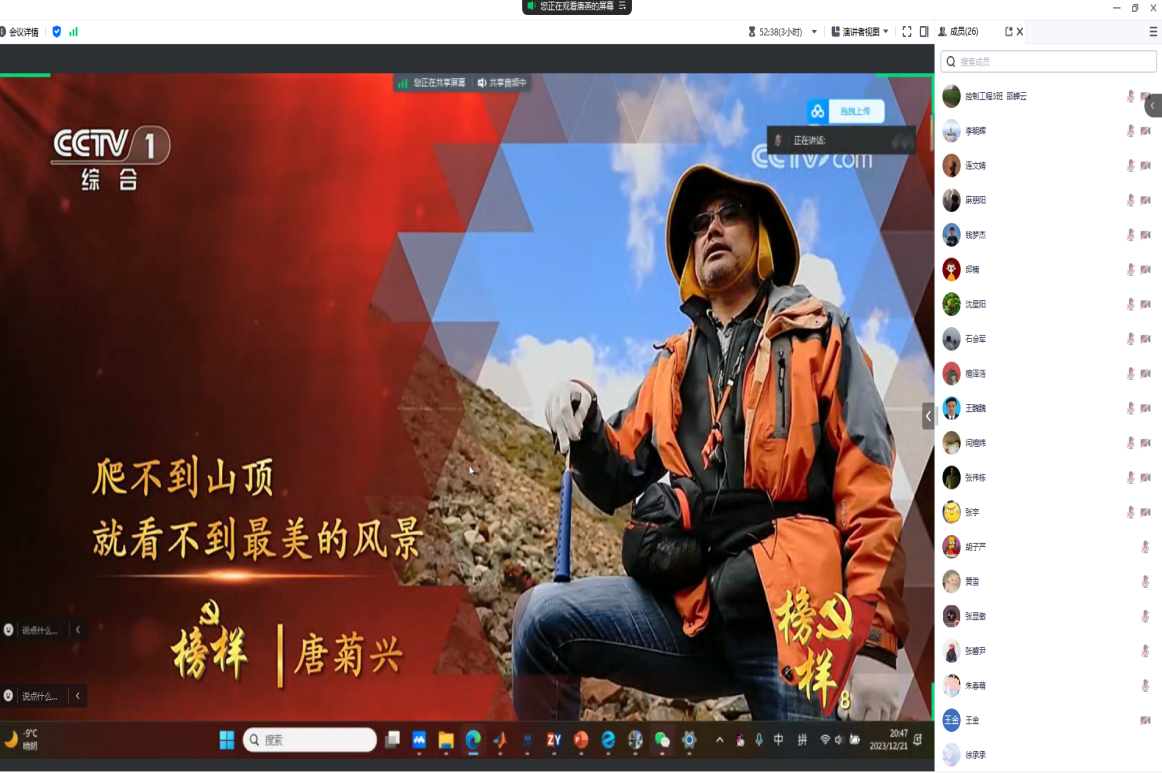Expand the meeting timer dropdown arrow

pos(814,32)
